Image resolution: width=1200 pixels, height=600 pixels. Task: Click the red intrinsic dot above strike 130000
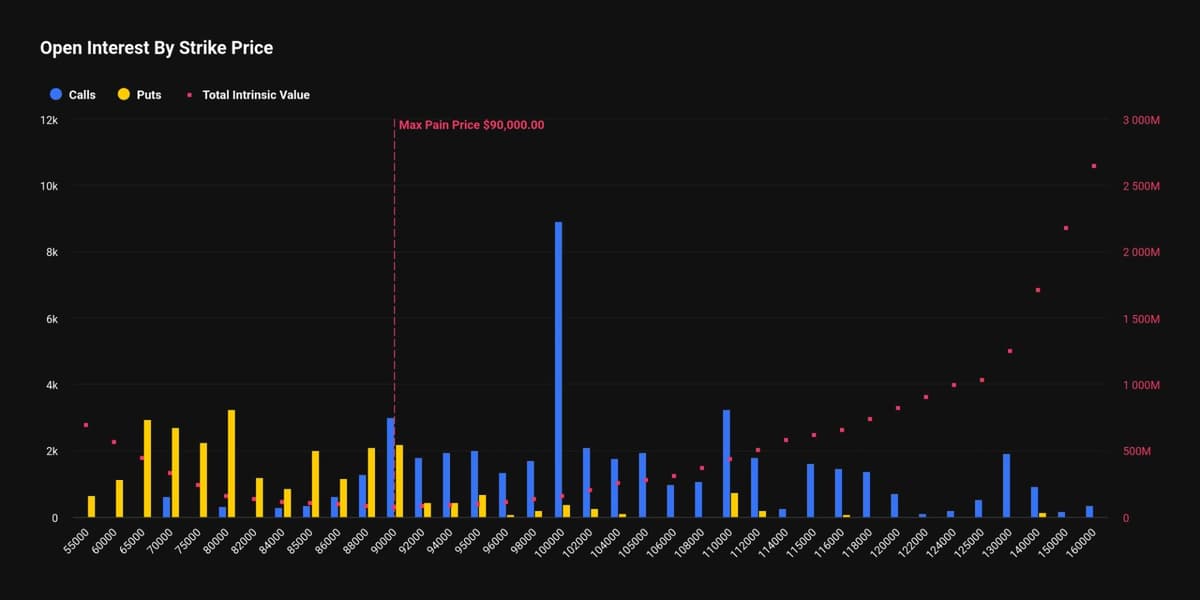[x=1009, y=350]
